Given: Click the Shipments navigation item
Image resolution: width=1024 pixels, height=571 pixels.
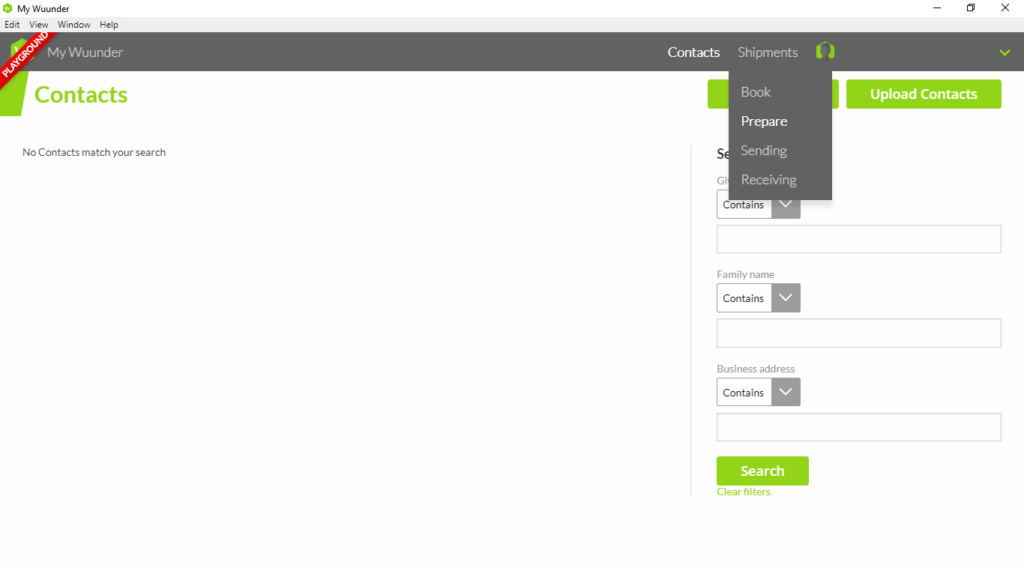Looking at the screenshot, I should 767,52.
